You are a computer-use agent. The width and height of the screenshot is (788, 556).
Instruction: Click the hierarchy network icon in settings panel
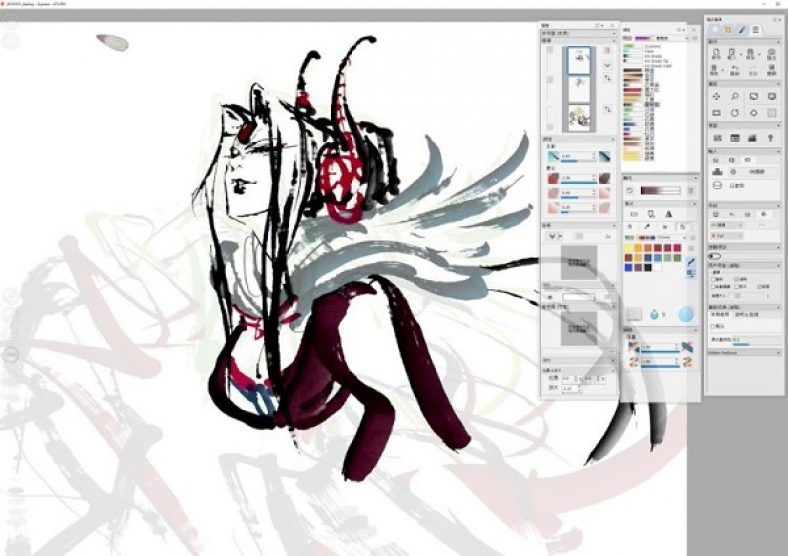point(717,172)
